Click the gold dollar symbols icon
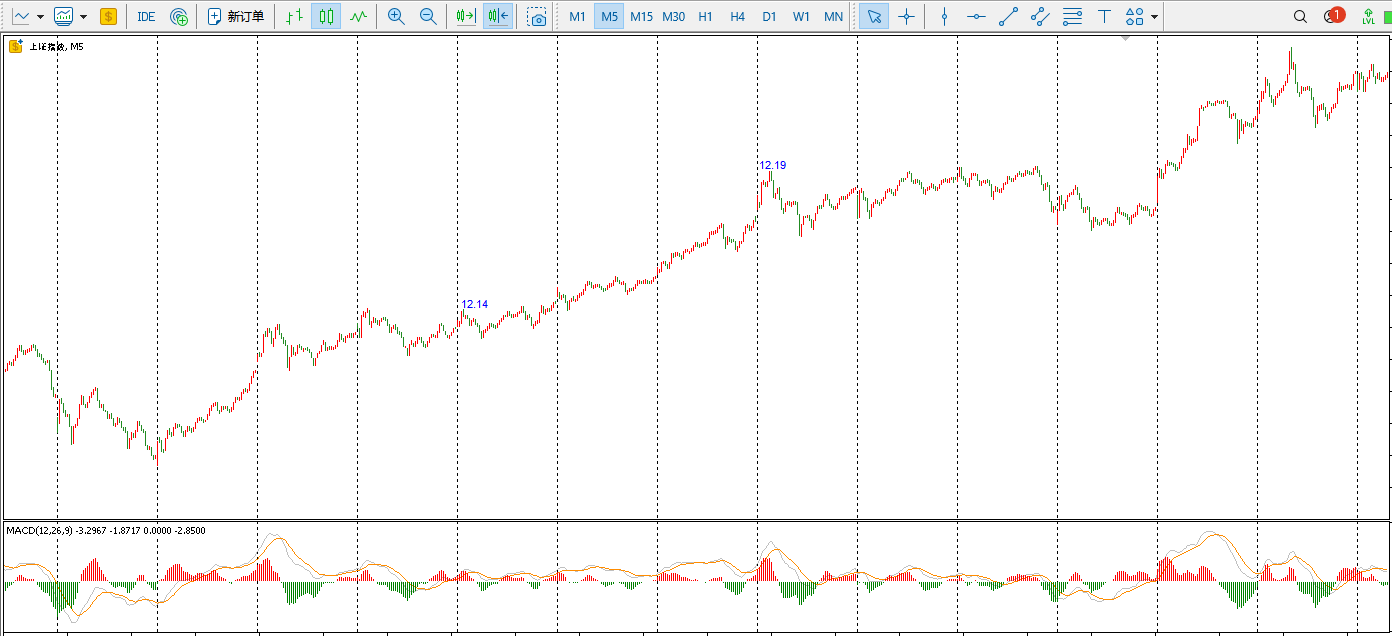The width and height of the screenshot is (1392, 636). pos(108,16)
